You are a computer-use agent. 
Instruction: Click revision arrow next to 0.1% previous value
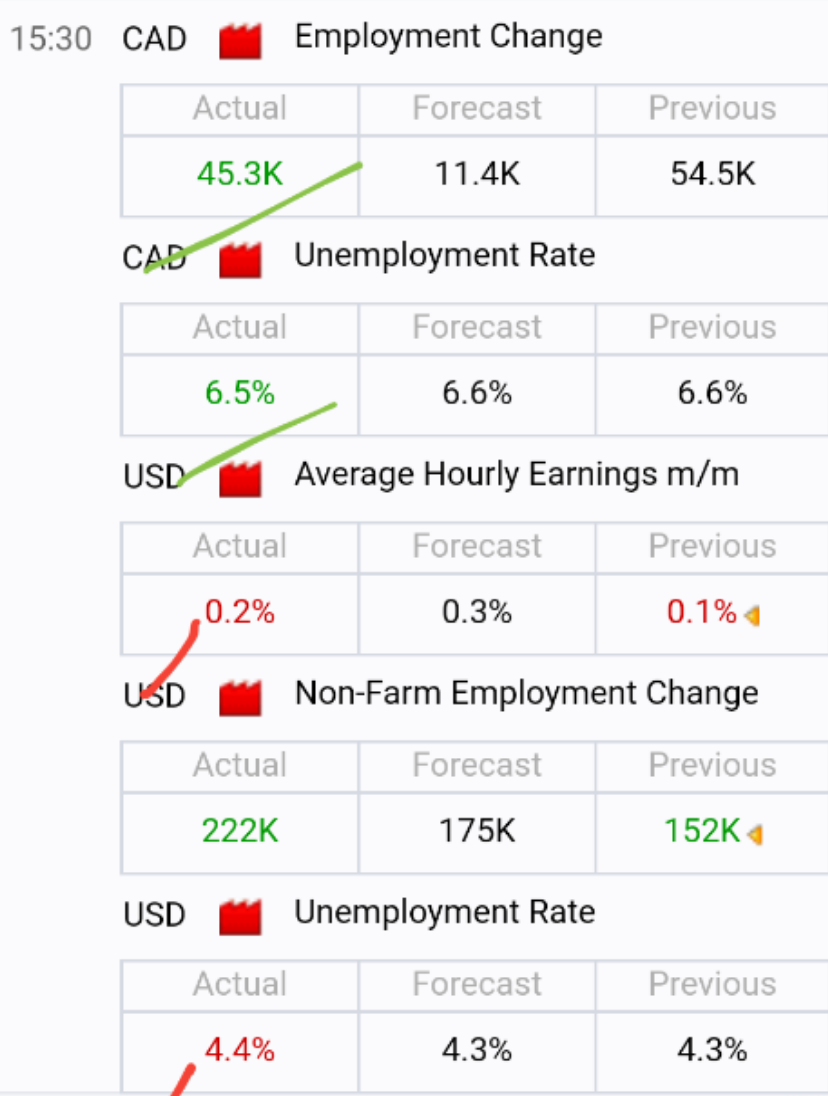[x=753, y=616]
